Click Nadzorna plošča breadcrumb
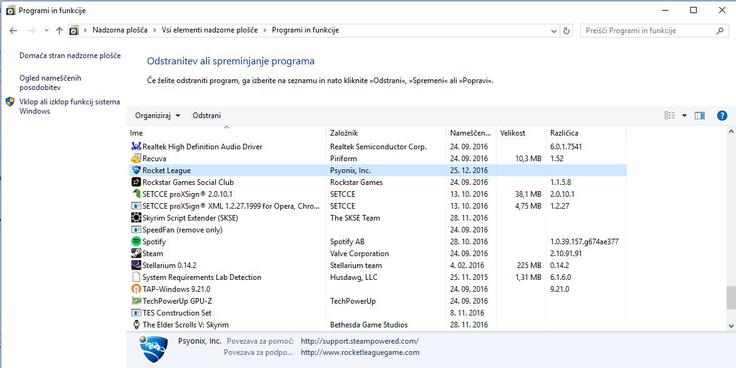The height and width of the screenshot is (368, 736). [120, 30]
